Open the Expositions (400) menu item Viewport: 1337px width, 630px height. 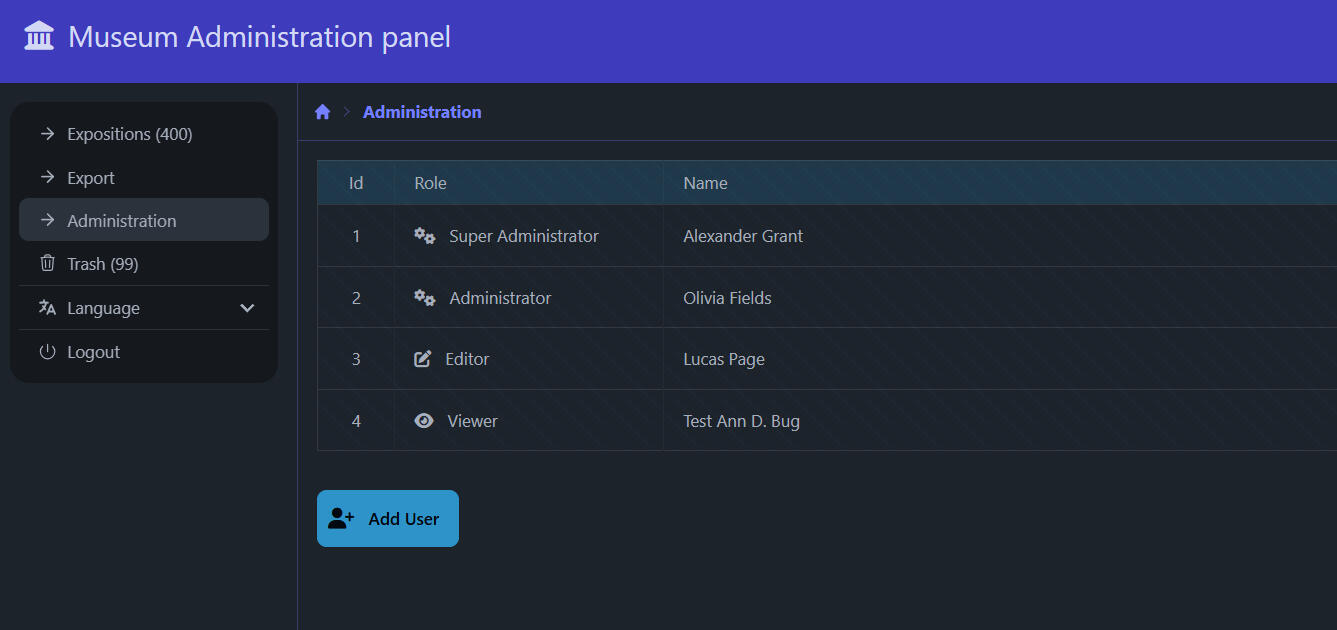(129, 134)
